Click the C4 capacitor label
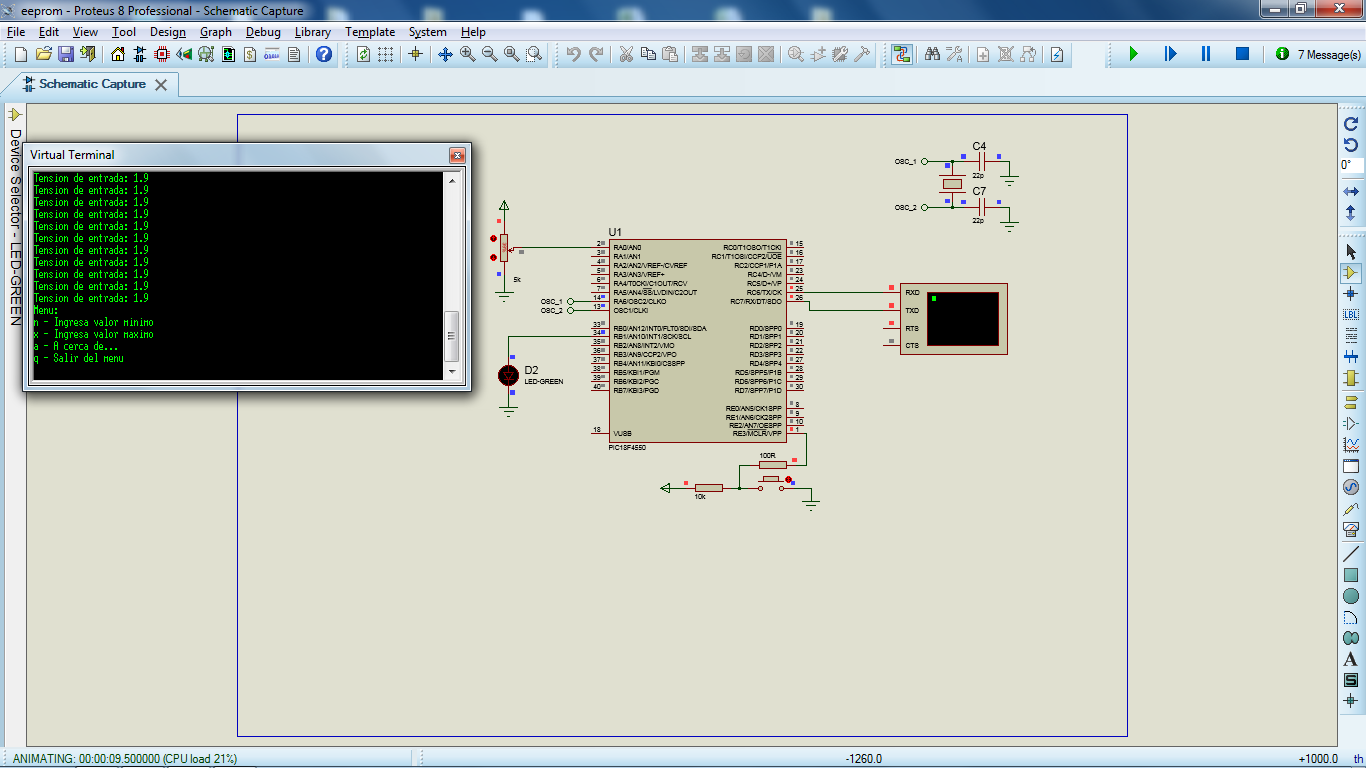The width and height of the screenshot is (1366, 768). coord(979,146)
